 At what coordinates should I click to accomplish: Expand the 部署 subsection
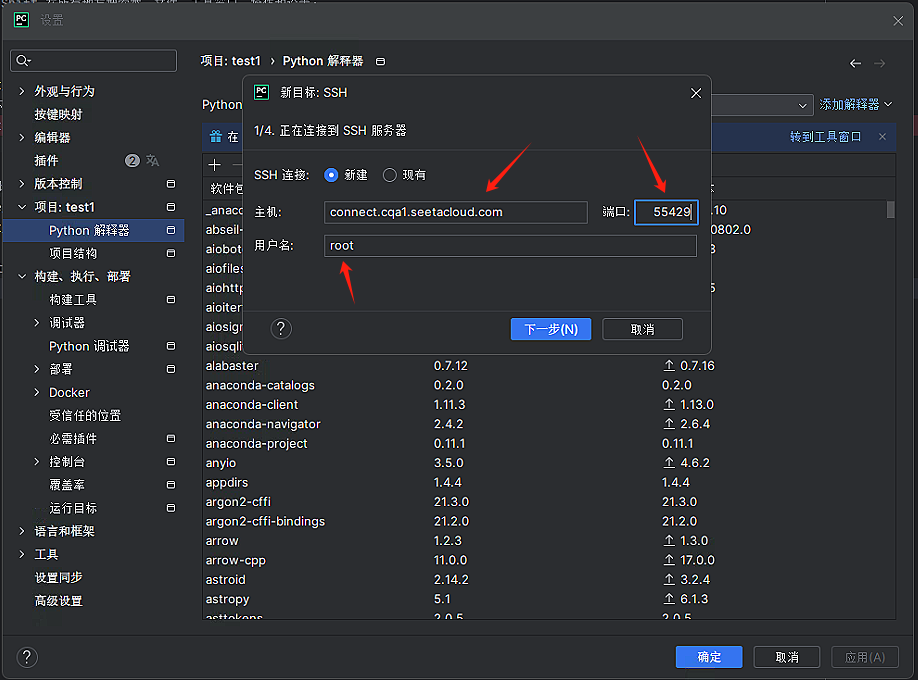tap(36, 369)
